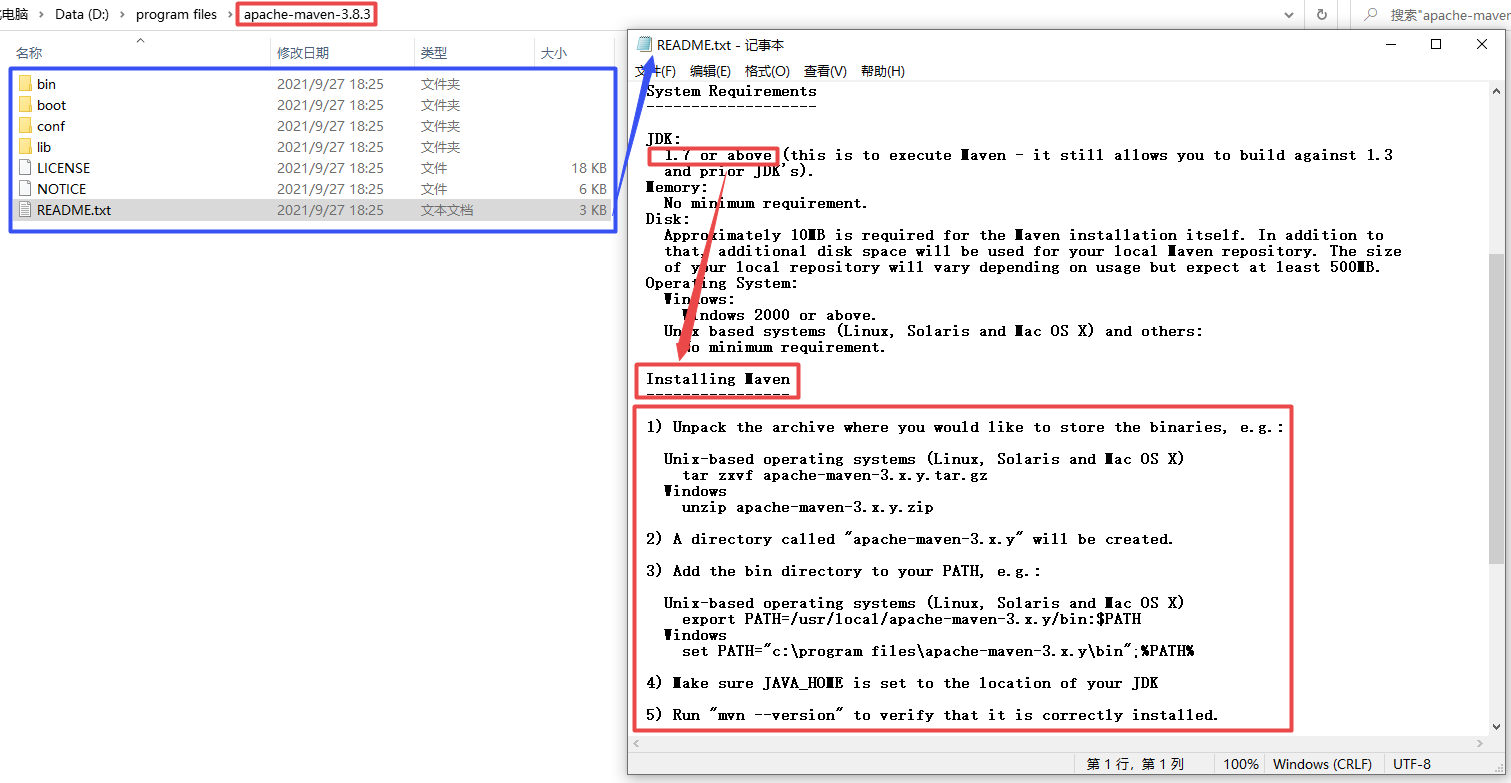This screenshot has width=1511, height=783.
Task: Click the bin folder name
Action: point(46,84)
